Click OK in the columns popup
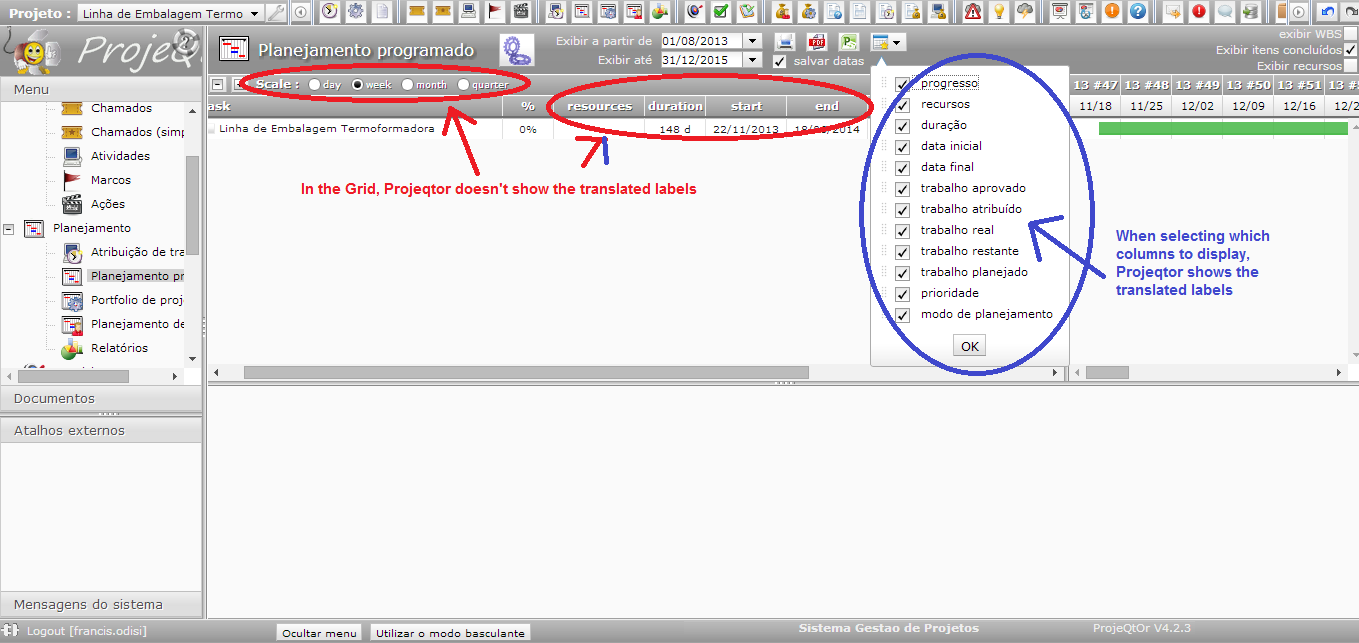The width and height of the screenshot is (1359, 643). coord(969,346)
